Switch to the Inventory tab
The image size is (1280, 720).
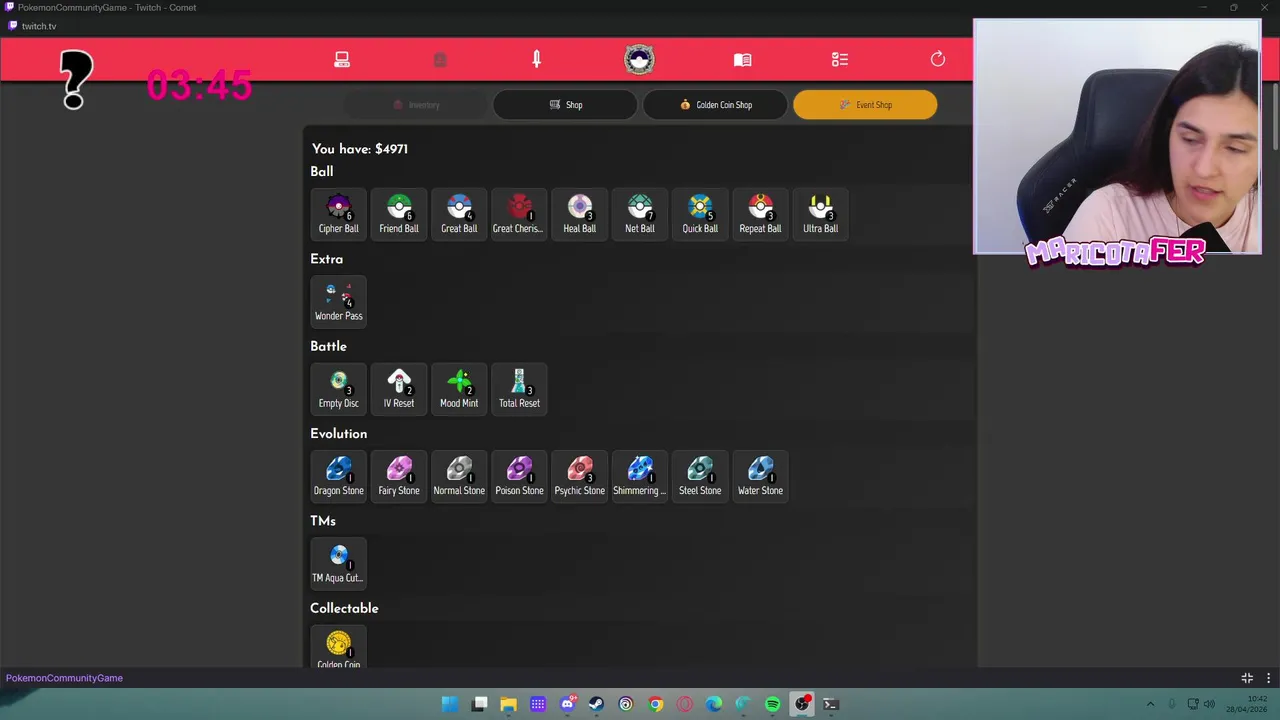[x=416, y=105]
